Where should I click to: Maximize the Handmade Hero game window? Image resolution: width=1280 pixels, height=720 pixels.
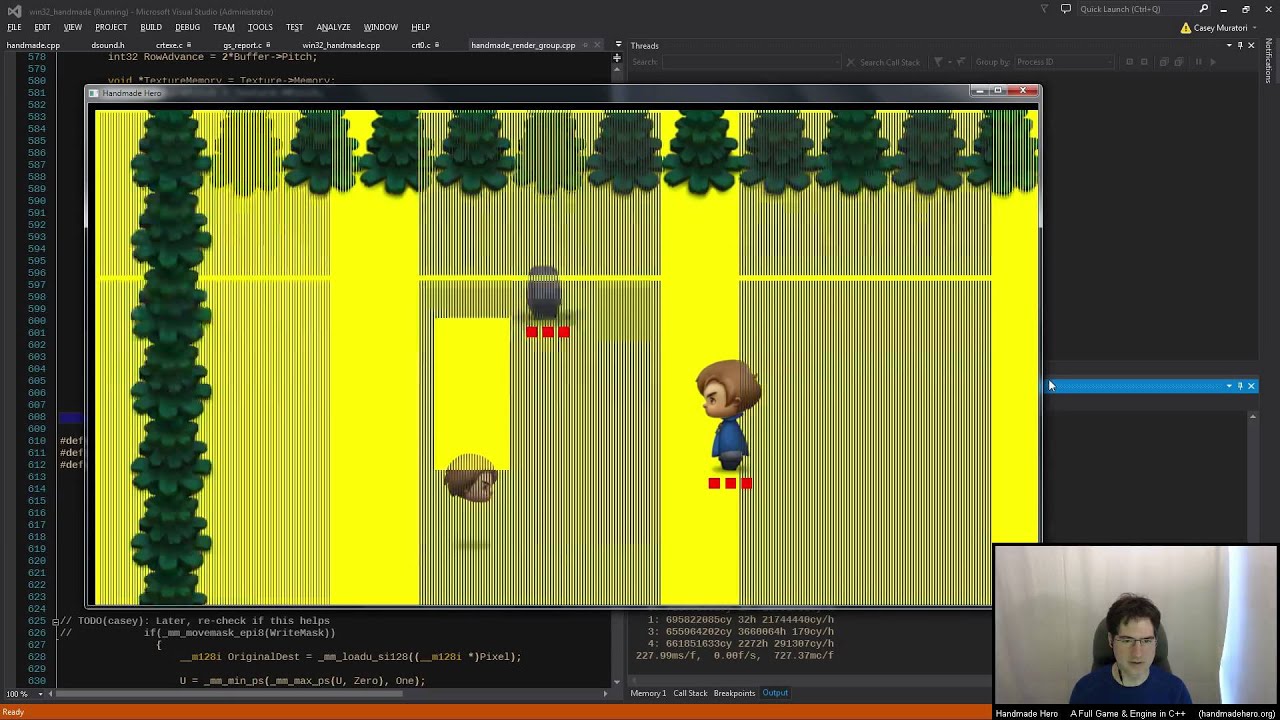(997, 91)
